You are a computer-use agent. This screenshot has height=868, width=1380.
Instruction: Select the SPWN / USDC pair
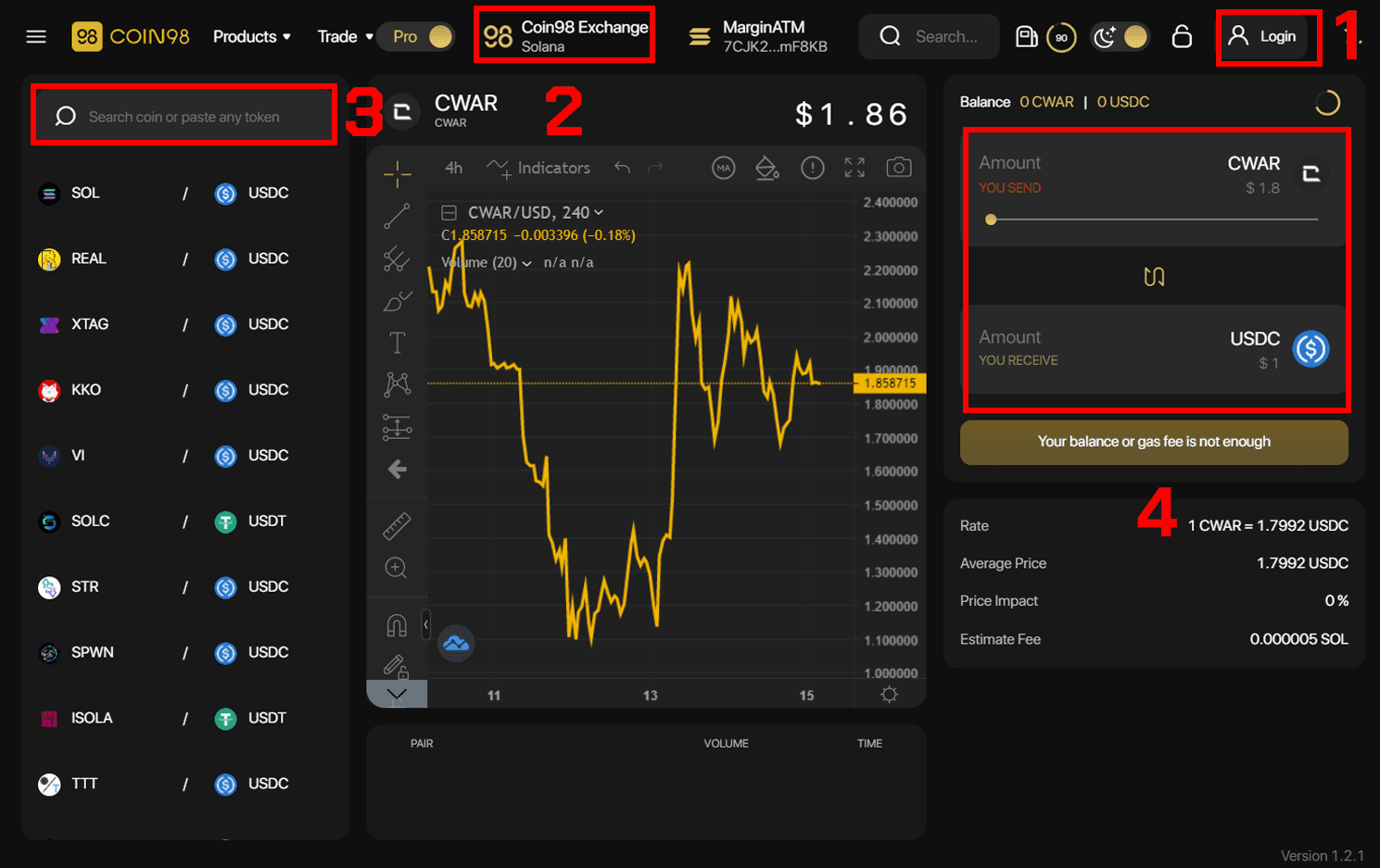coord(184,653)
